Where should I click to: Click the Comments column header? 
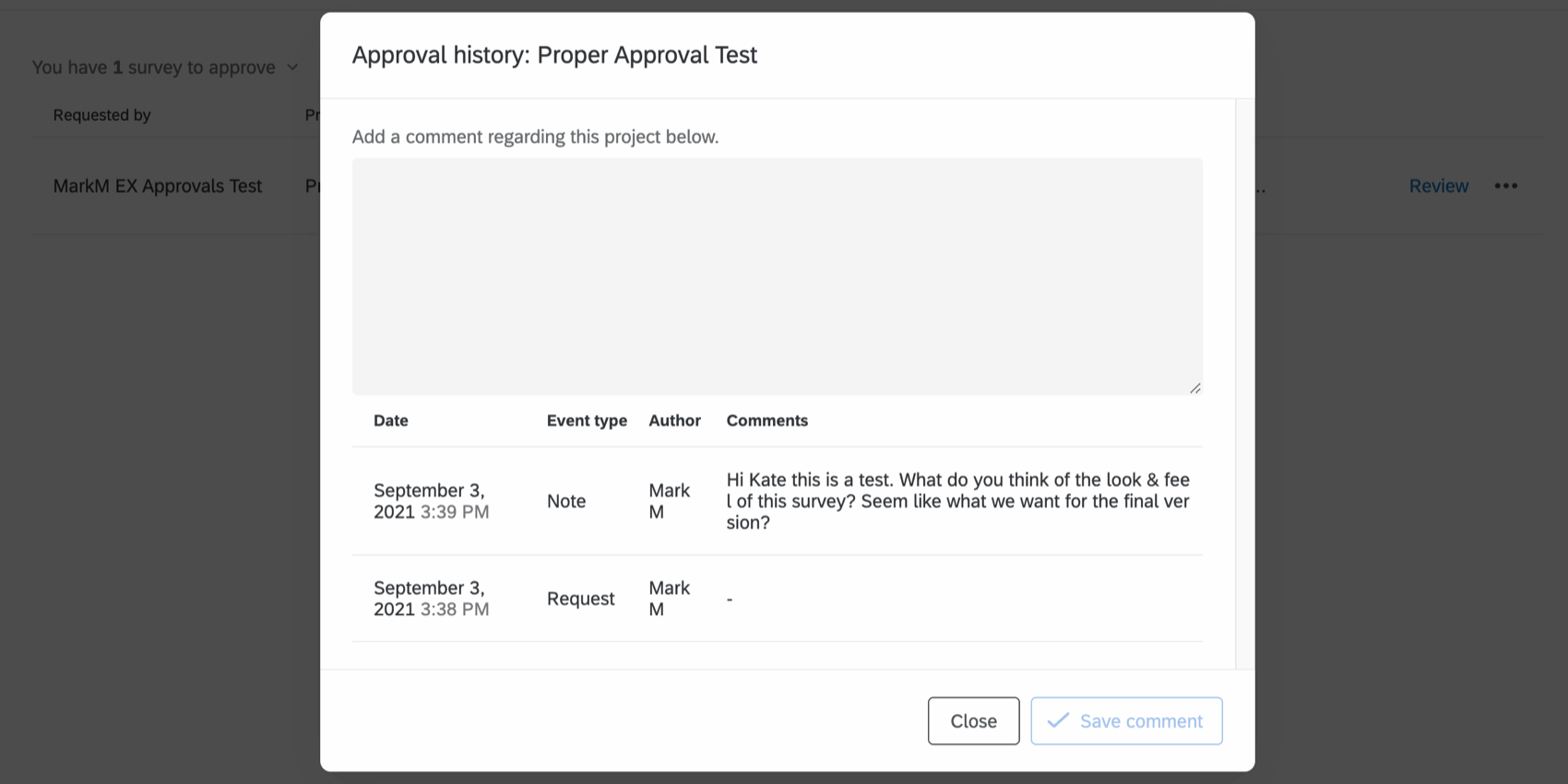[766, 421]
